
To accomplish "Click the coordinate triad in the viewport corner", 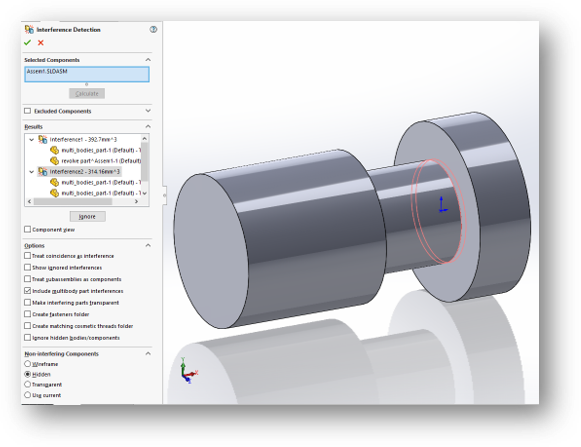I will pos(189,371).
